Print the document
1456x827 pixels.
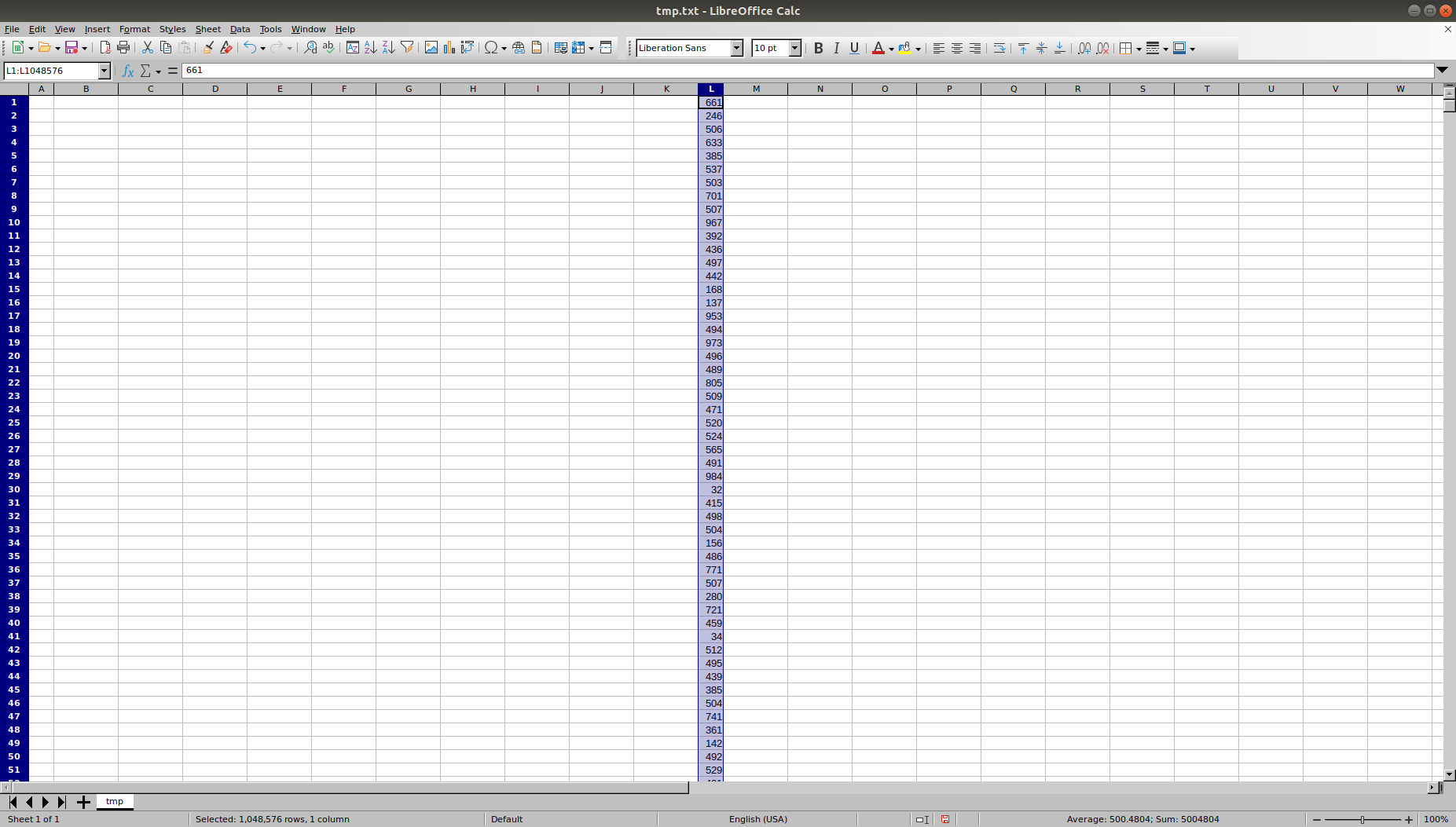tap(123, 48)
